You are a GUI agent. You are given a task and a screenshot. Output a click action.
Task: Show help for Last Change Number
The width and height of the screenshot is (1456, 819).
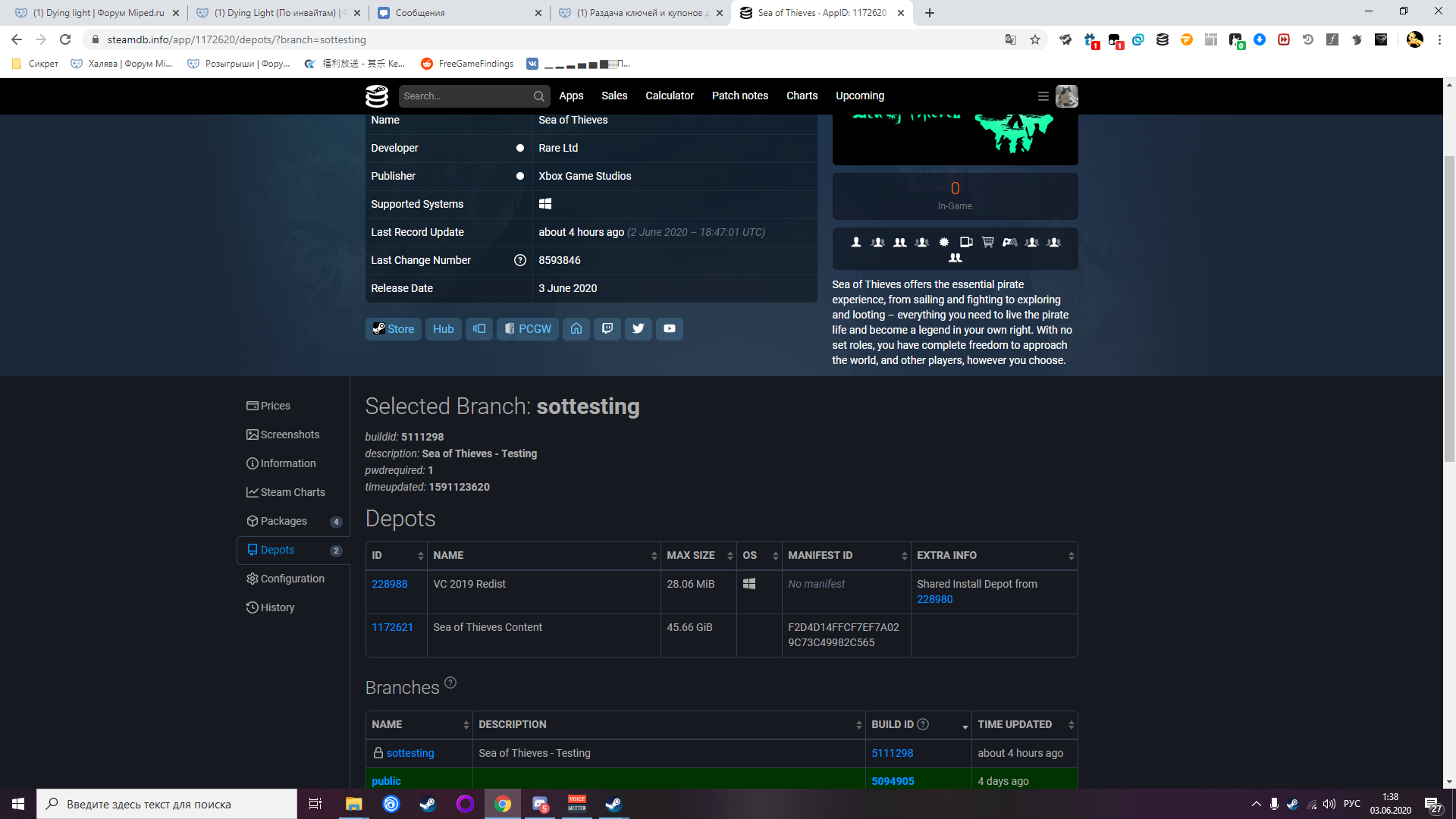click(520, 260)
